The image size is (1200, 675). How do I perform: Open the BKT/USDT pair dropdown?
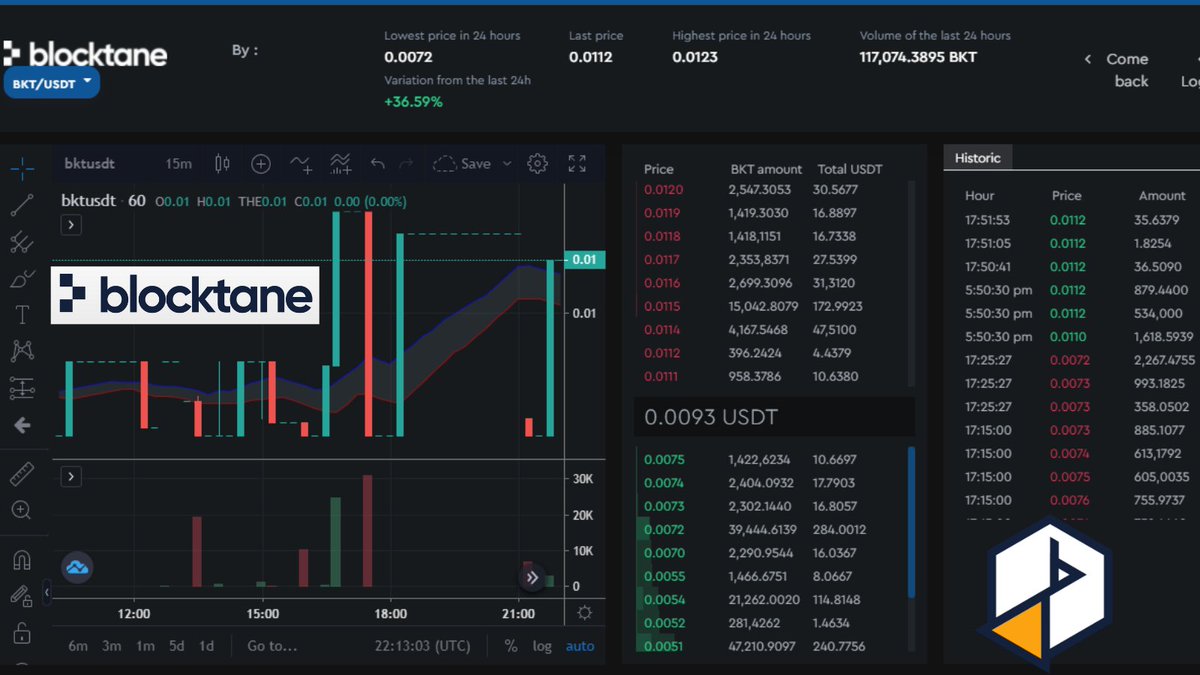click(x=52, y=83)
